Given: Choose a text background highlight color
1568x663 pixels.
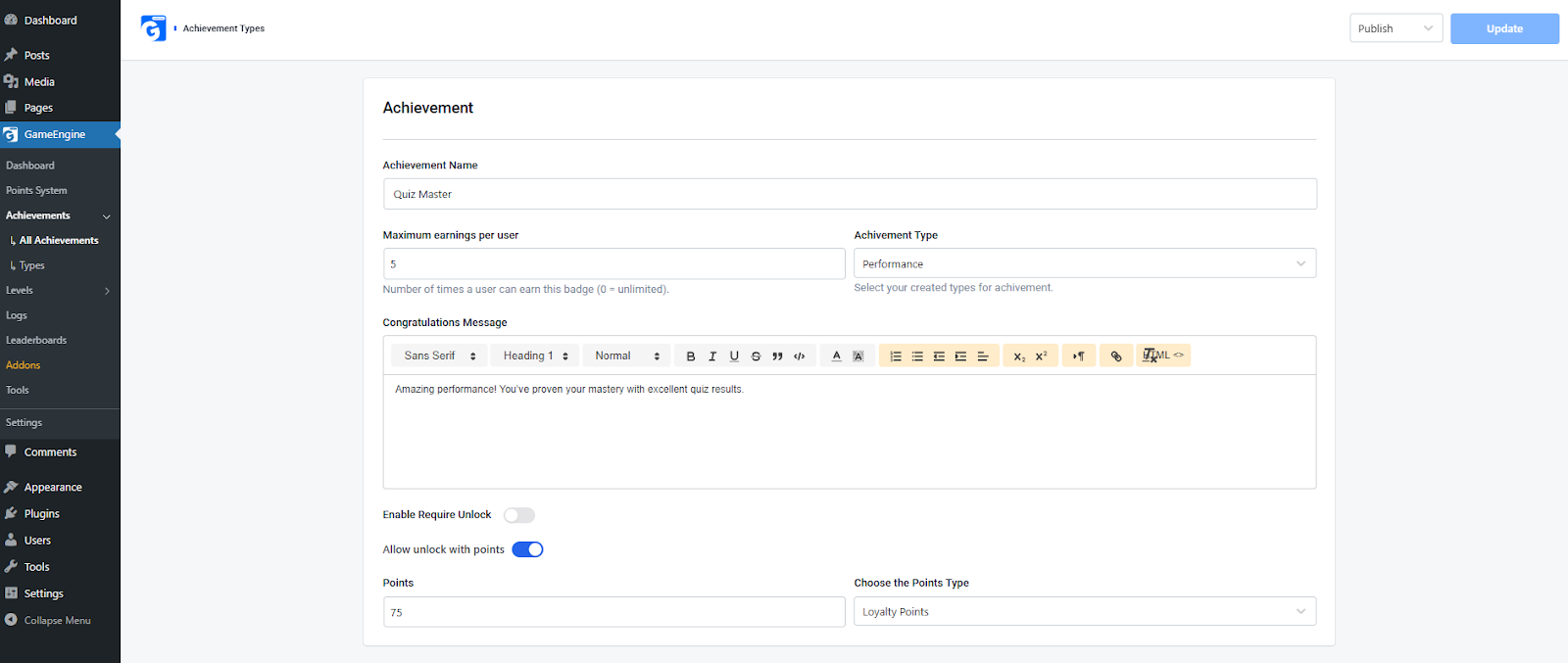Looking at the screenshot, I should [857, 356].
